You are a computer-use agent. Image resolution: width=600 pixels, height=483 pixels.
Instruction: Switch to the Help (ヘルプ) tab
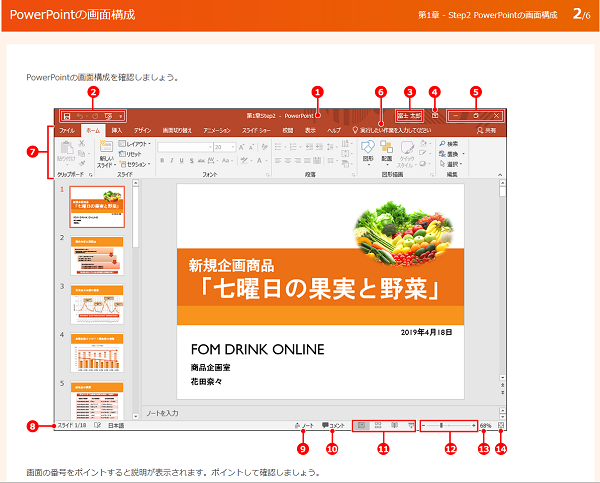(334, 131)
